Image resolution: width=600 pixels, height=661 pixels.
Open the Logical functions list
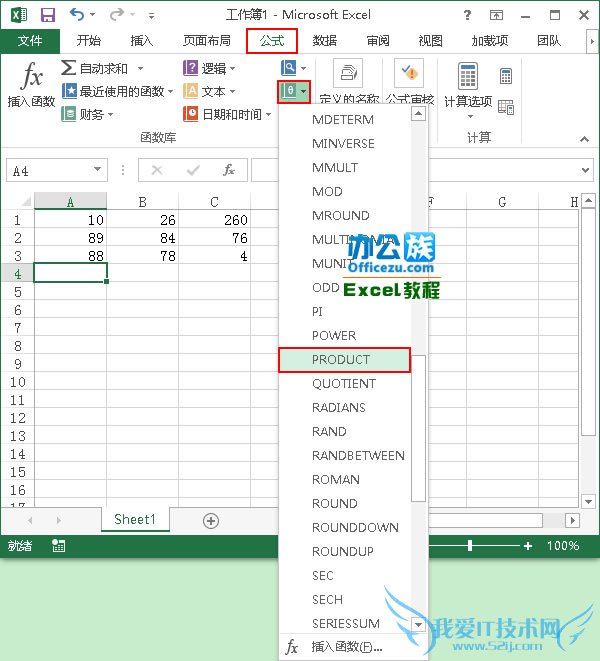point(209,68)
